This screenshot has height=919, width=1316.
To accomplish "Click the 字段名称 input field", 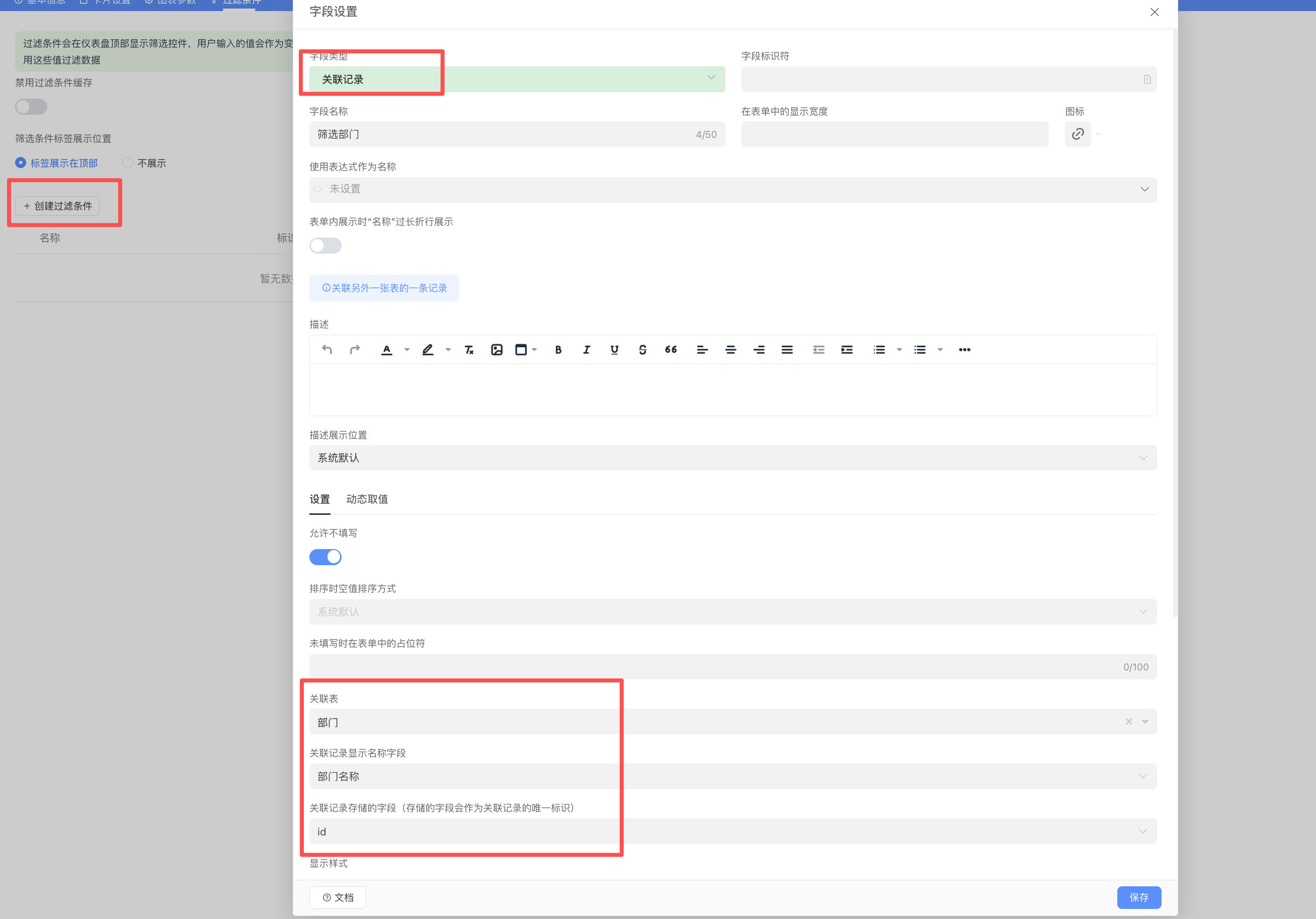I will pyautogui.click(x=505, y=134).
